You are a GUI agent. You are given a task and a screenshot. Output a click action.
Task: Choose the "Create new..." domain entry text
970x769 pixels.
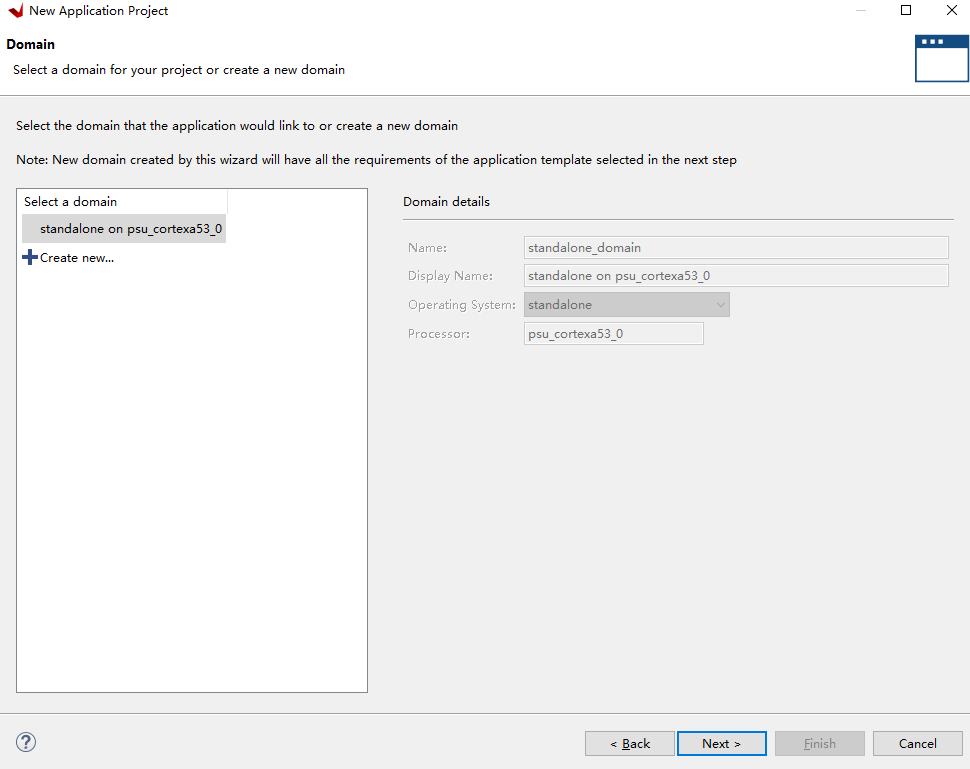(77, 258)
